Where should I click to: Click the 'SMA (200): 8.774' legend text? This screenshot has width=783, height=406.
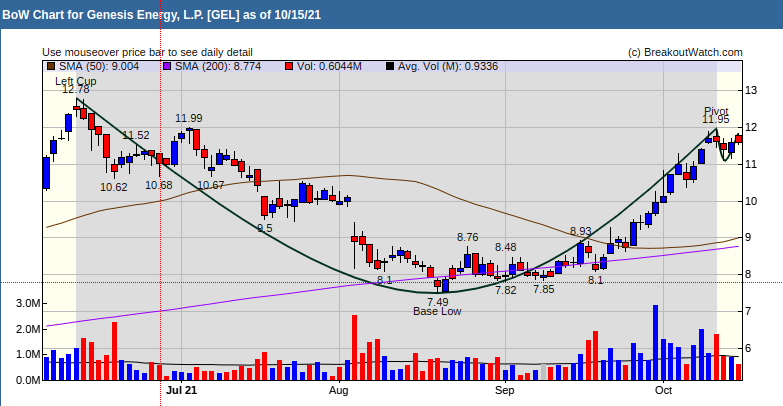[x=218, y=66]
